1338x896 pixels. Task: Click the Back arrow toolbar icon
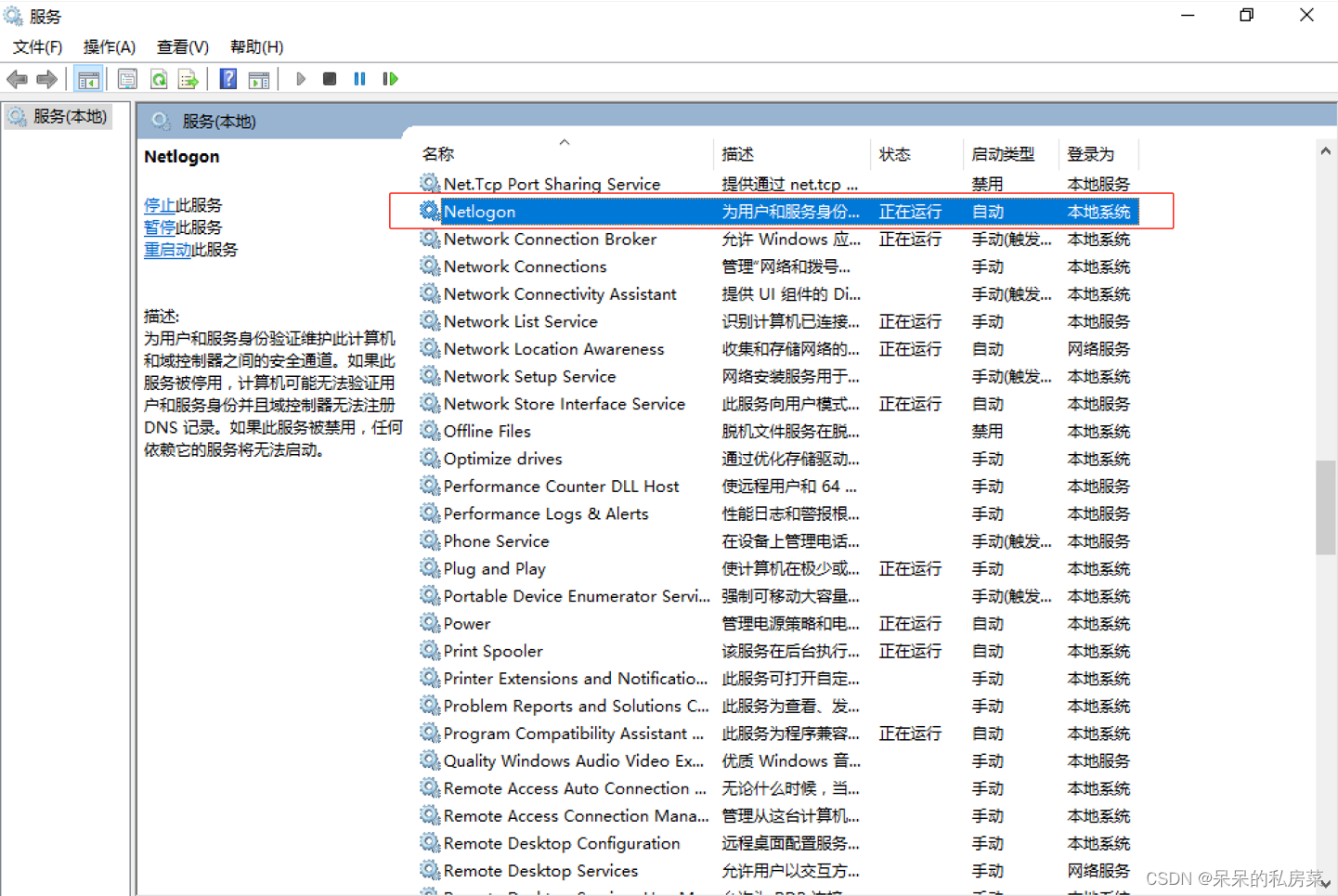(x=17, y=80)
